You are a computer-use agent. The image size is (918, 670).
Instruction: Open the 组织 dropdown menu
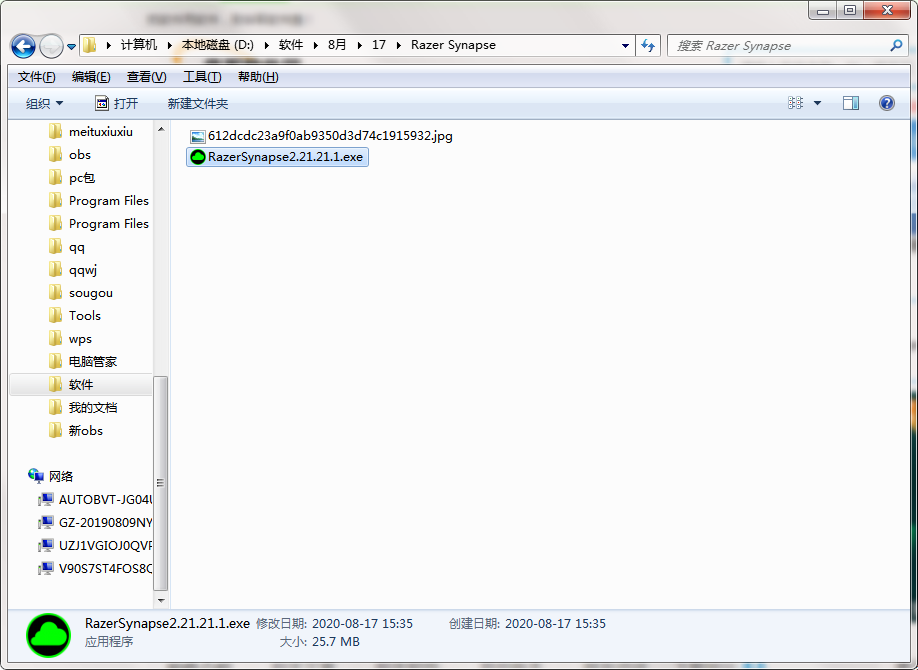pyautogui.click(x=44, y=103)
